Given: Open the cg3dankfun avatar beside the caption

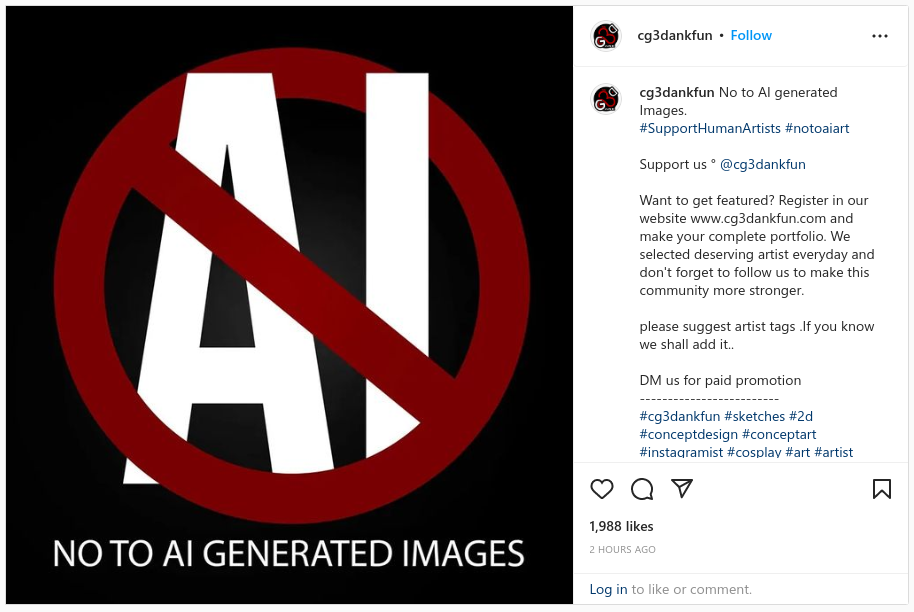Looking at the screenshot, I should pyautogui.click(x=606, y=99).
